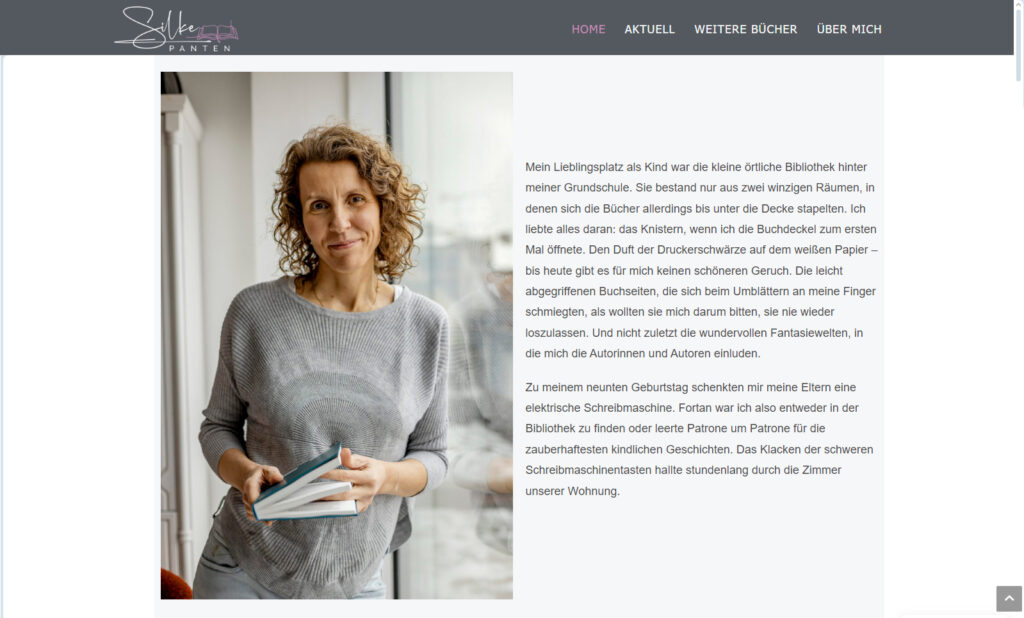This screenshot has width=1024, height=618.
Task: Click the PANTEN text under the signature
Action: click(199, 48)
